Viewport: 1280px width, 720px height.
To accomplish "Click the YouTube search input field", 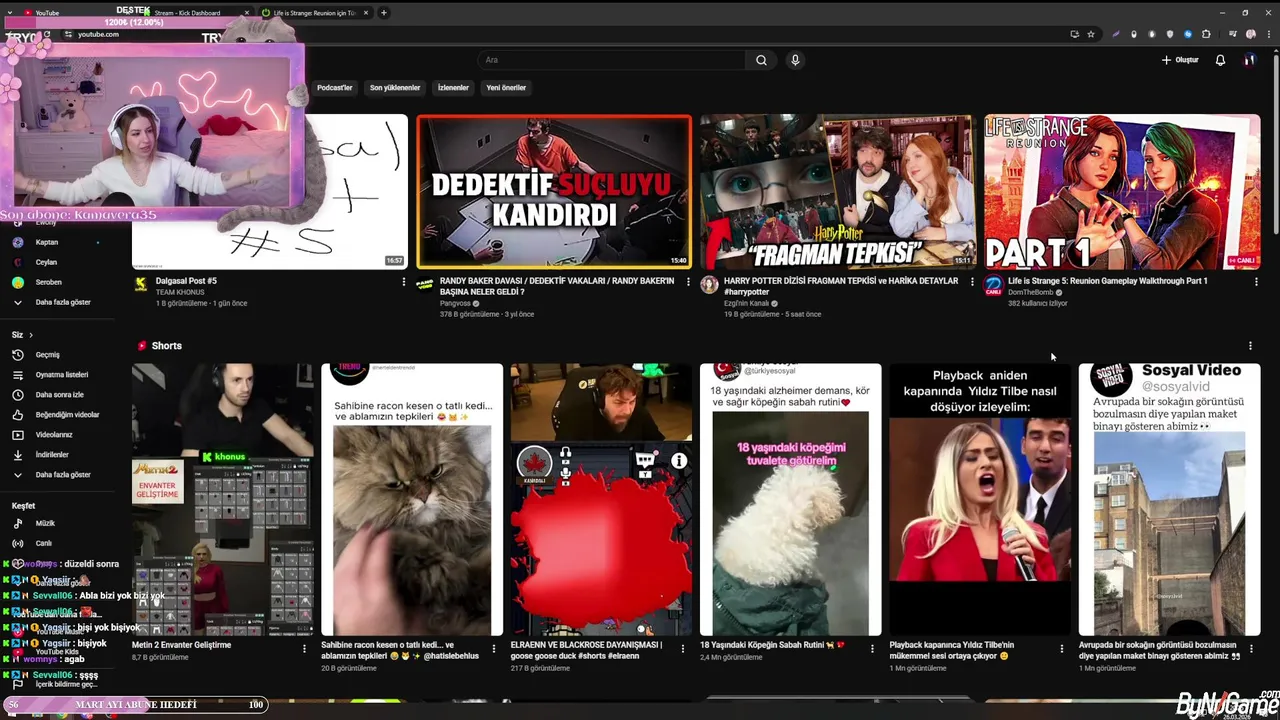I will point(612,60).
